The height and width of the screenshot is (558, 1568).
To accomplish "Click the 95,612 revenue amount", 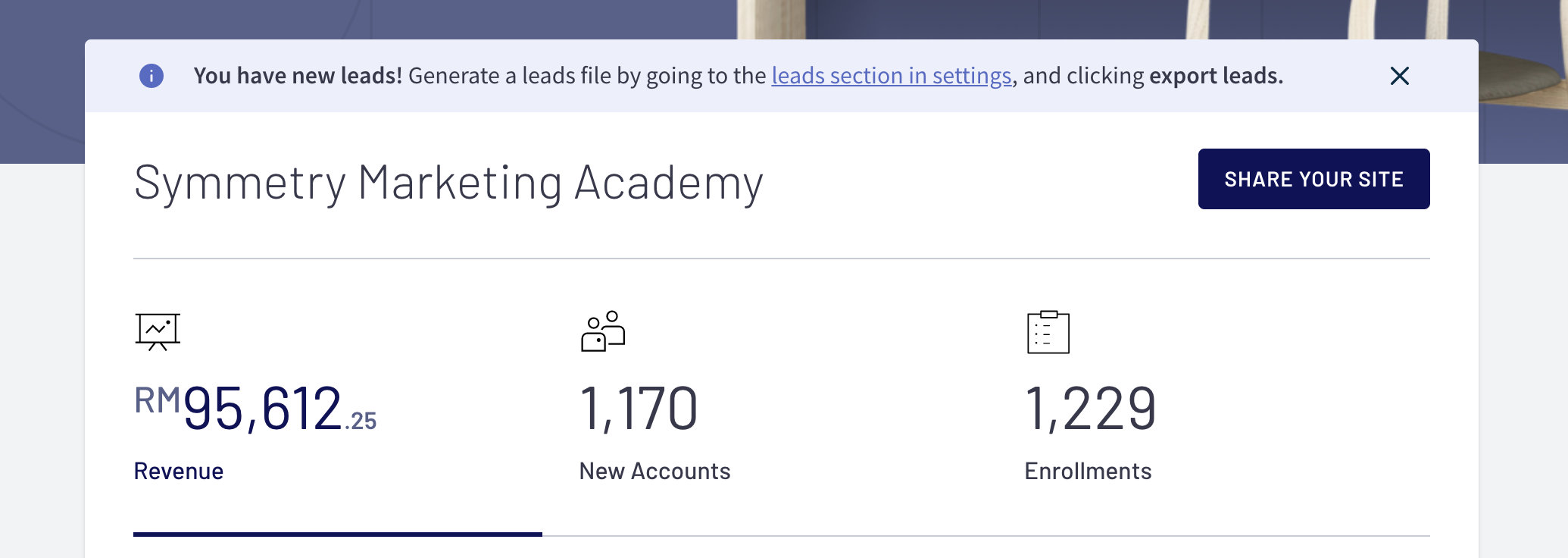I will pyautogui.click(x=262, y=409).
